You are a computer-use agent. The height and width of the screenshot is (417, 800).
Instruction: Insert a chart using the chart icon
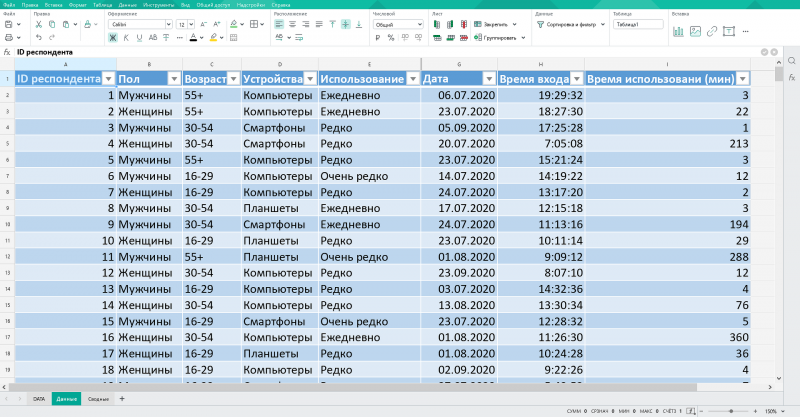(x=679, y=31)
